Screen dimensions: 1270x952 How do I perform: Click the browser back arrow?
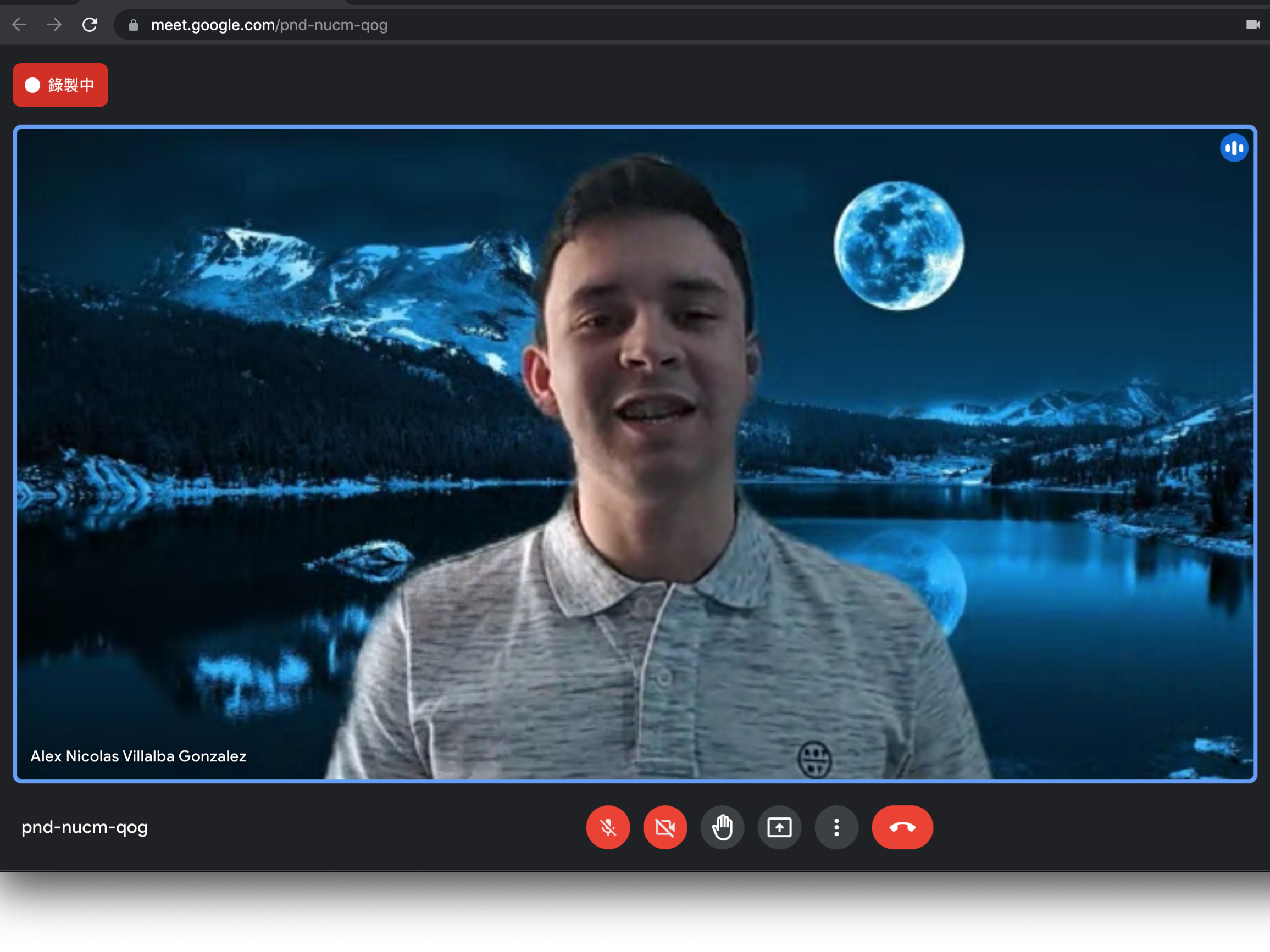click(20, 25)
